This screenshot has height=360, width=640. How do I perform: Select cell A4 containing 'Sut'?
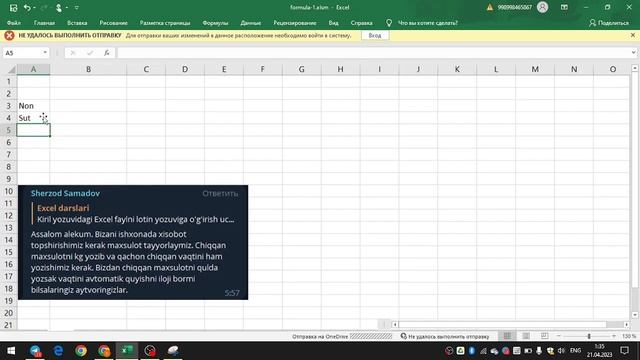coord(33,118)
